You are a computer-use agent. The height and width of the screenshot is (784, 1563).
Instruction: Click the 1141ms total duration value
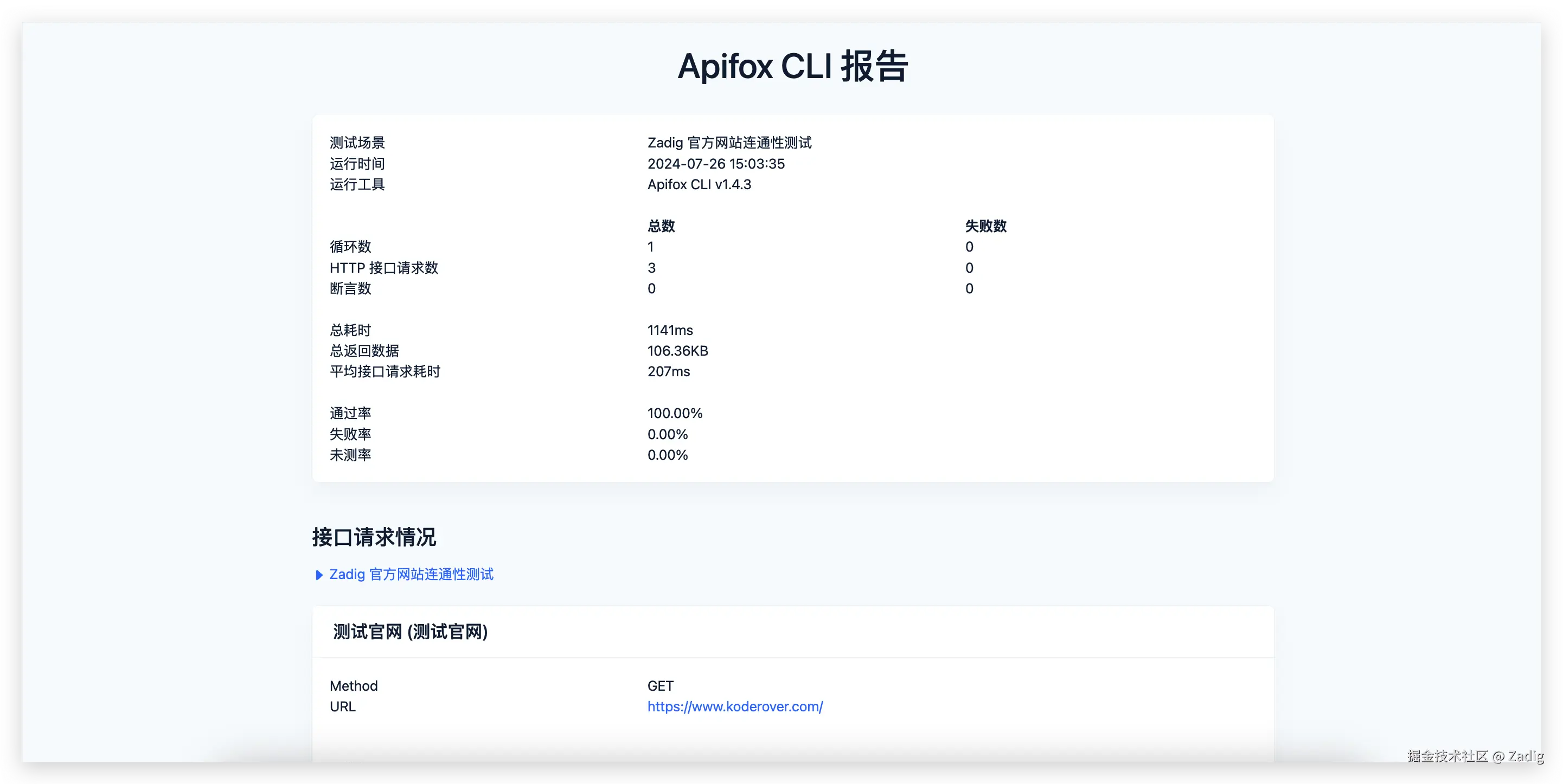point(670,330)
